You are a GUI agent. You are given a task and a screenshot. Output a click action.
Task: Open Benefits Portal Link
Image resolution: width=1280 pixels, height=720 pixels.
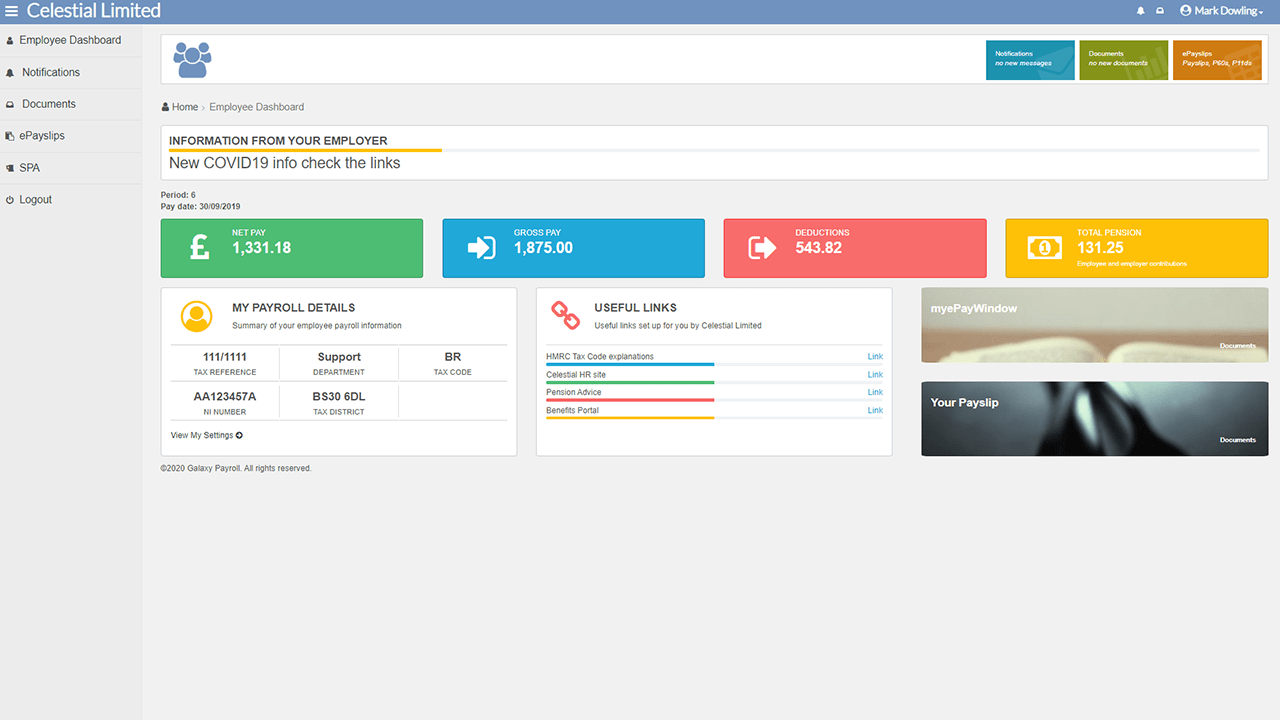tap(875, 411)
